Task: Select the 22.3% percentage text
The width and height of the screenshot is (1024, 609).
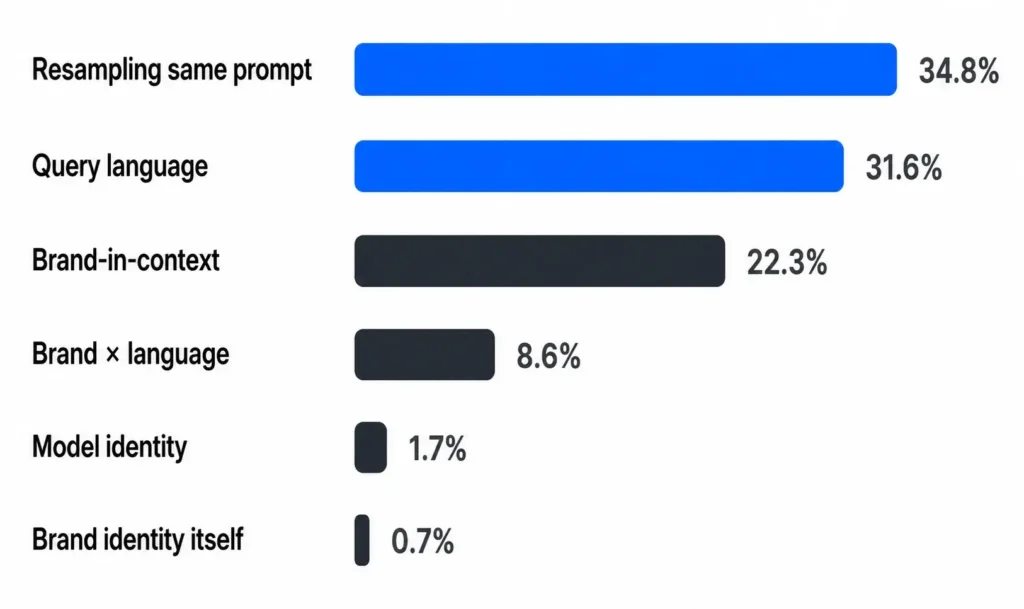Action: pos(787,263)
